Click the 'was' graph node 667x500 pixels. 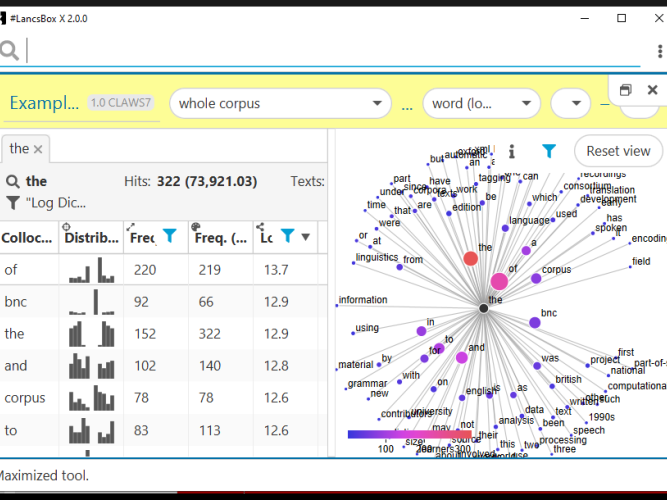(x=537, y=366)
